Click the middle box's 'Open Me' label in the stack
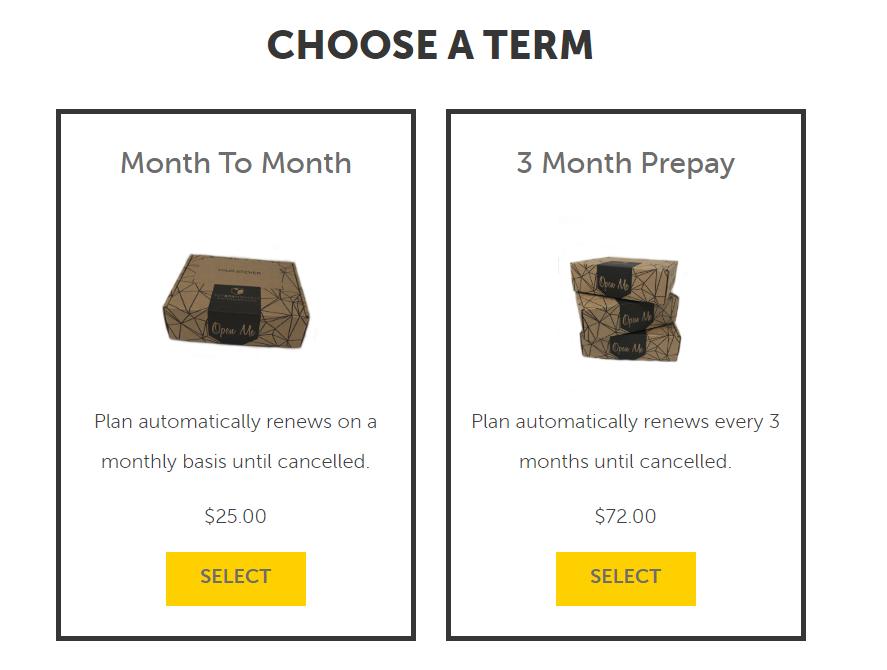 click(637, 319)
